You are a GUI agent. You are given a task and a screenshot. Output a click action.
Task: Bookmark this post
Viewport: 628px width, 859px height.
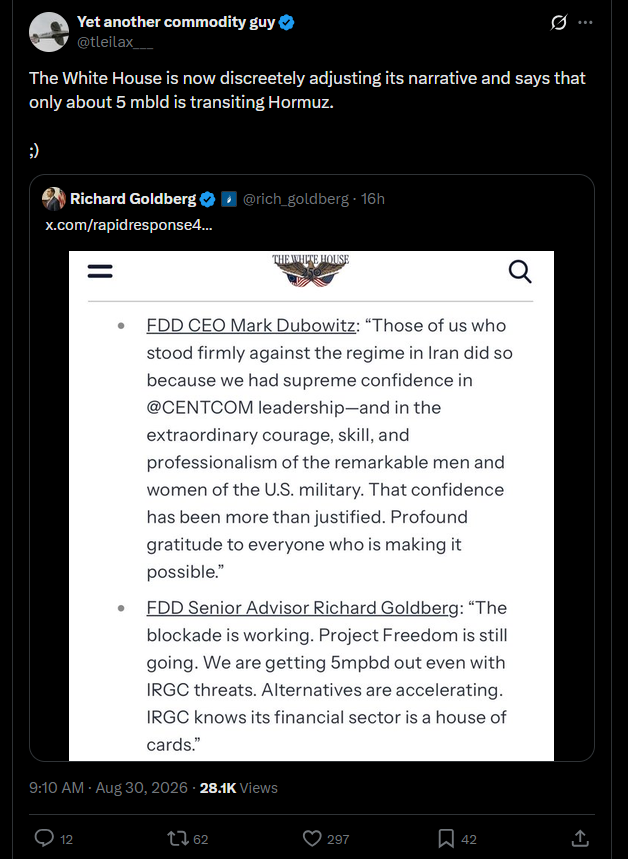coord(446,839)
